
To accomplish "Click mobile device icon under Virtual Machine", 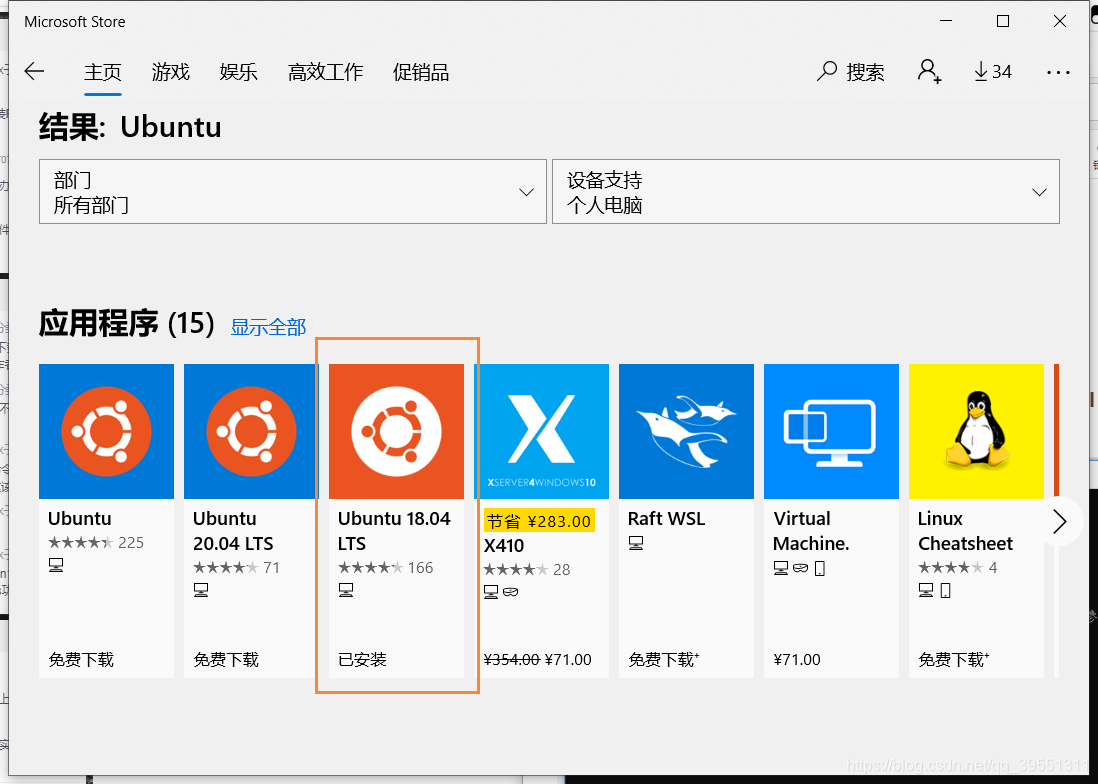I will click(820, 568).
